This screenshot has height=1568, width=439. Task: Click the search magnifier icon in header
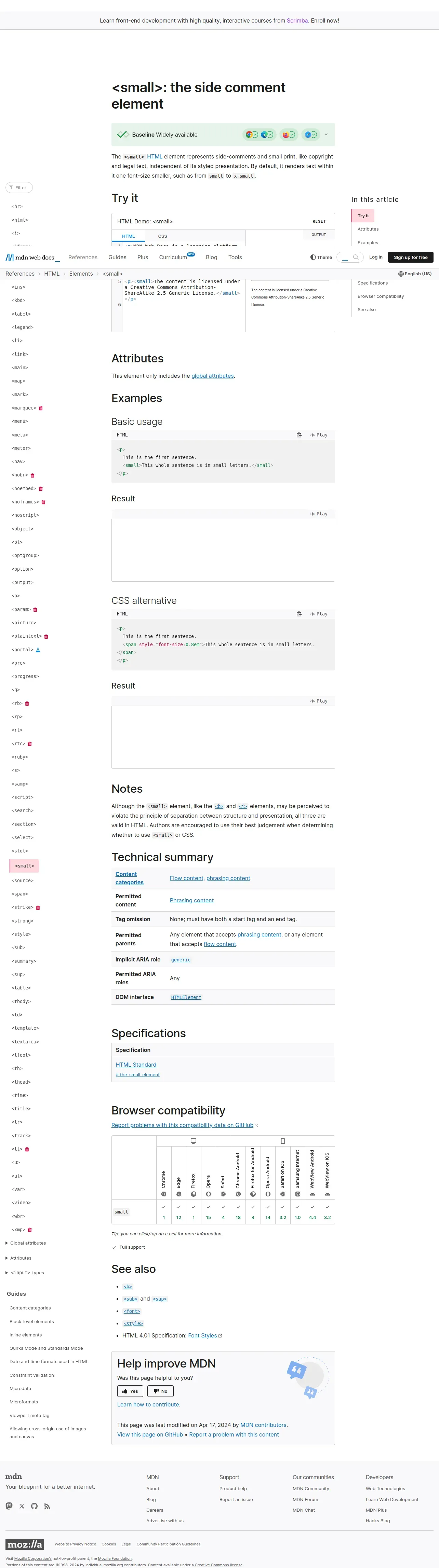pyautogui.click(x=356, y=258)
